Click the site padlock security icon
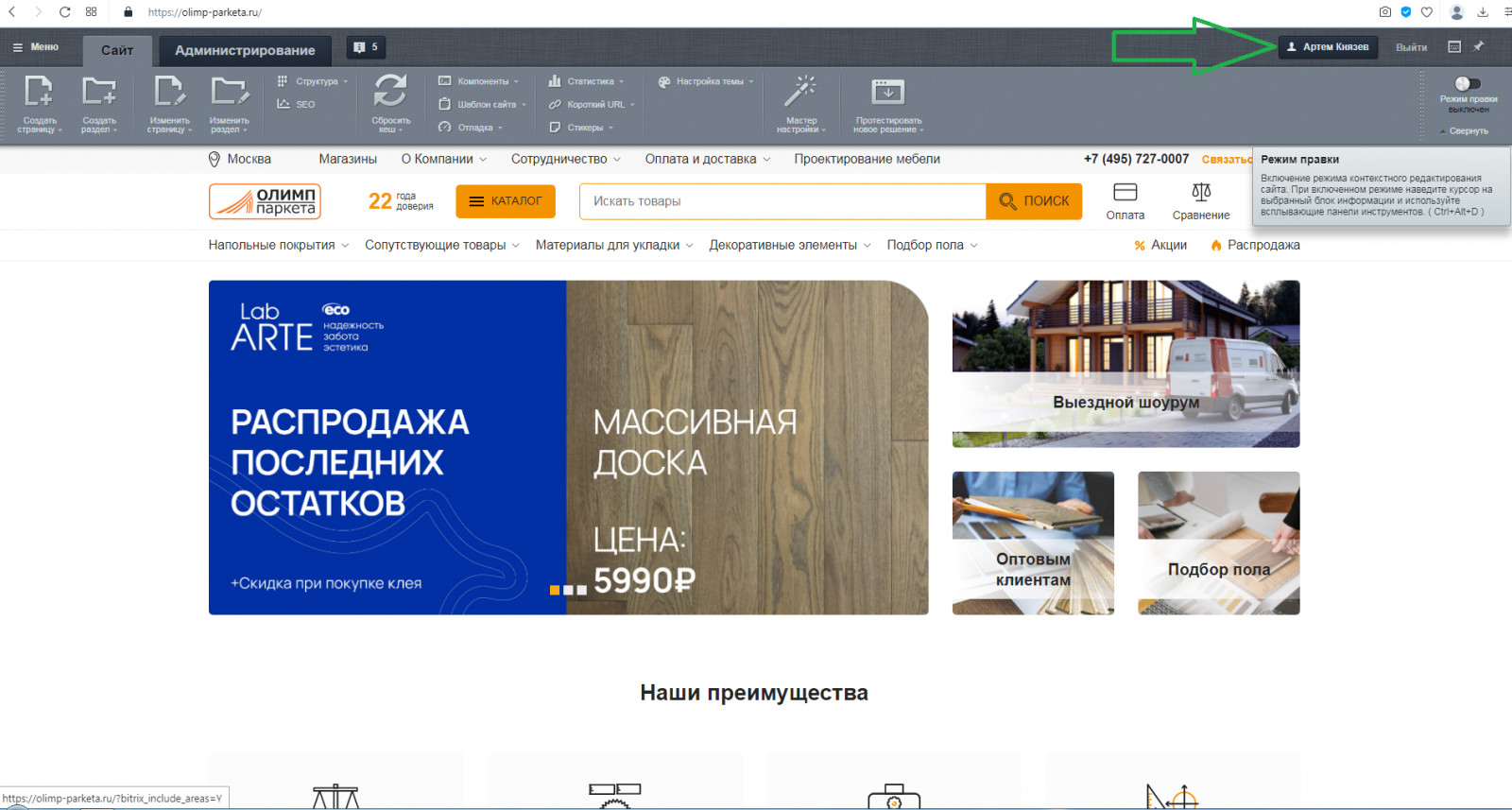The image size is (1512, 810). [x=129, y=12]
